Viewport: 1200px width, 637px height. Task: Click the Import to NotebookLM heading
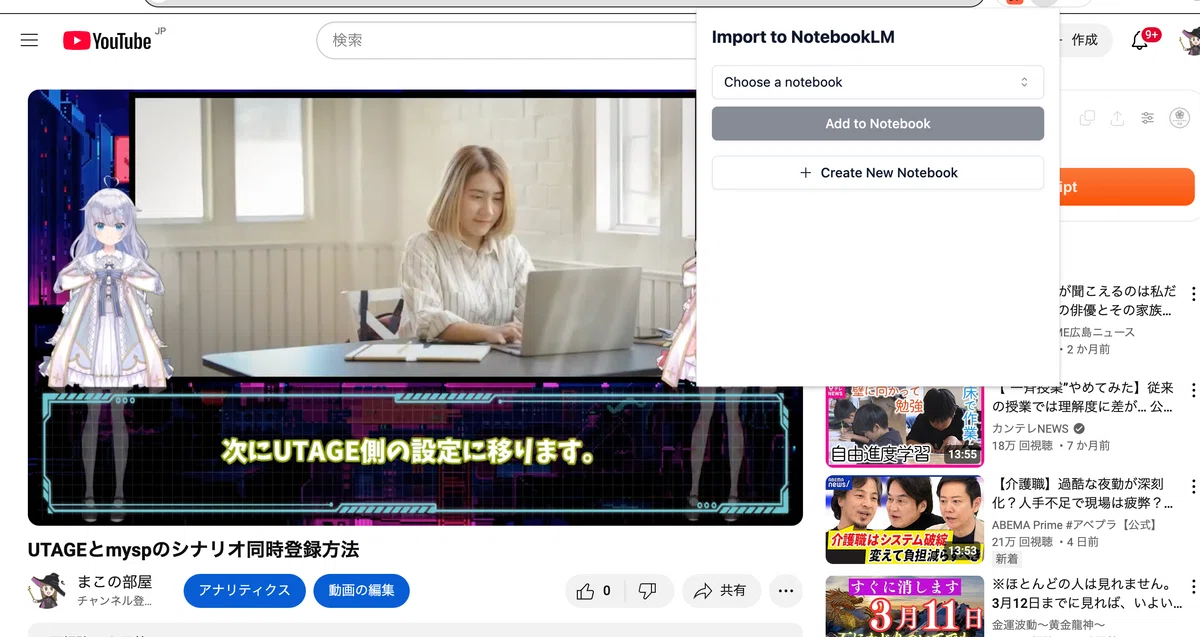click(803, 37)
